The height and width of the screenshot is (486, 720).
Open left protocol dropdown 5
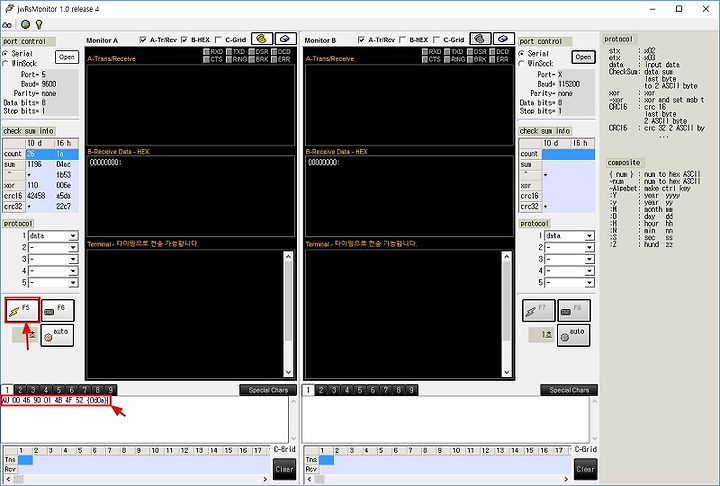click(x=73, y=283)
